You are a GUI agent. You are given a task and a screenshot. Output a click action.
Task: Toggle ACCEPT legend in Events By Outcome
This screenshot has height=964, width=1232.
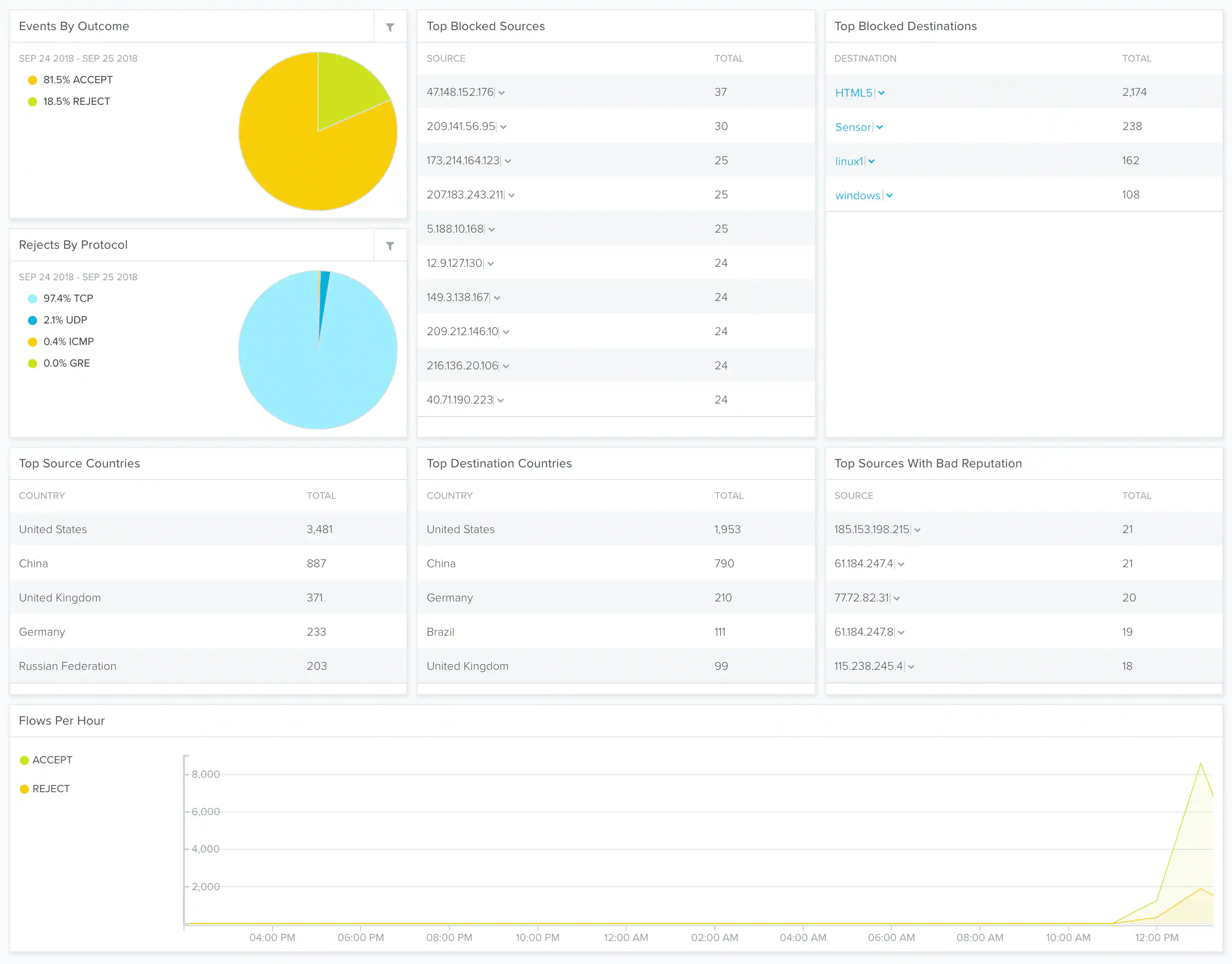pyautogui.click(x=77, y=80)
